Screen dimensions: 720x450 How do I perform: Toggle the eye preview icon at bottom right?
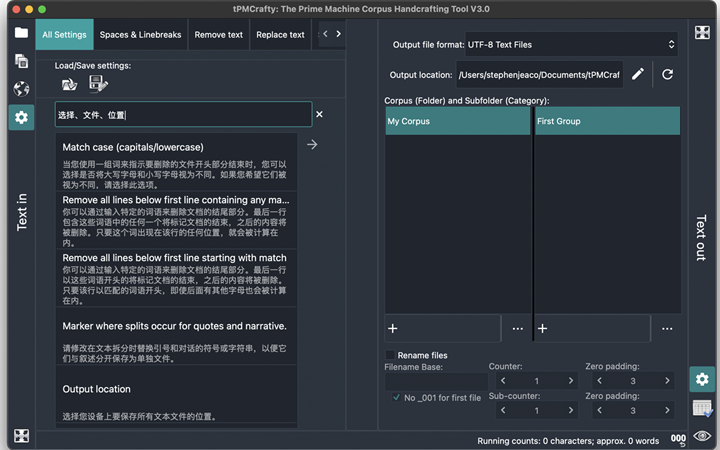[x=702, y=435]
